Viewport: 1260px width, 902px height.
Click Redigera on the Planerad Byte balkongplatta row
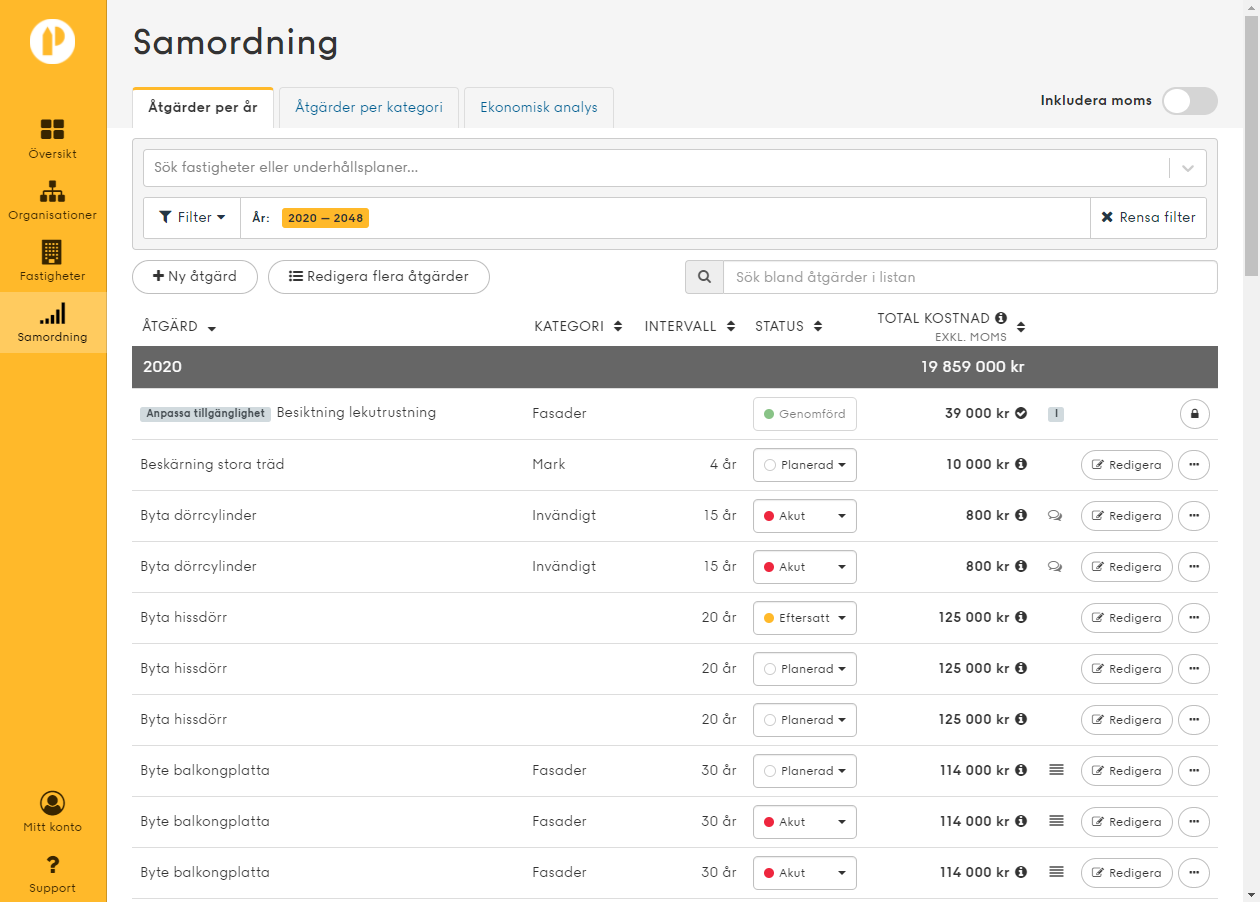click(x=1127, y=771)
